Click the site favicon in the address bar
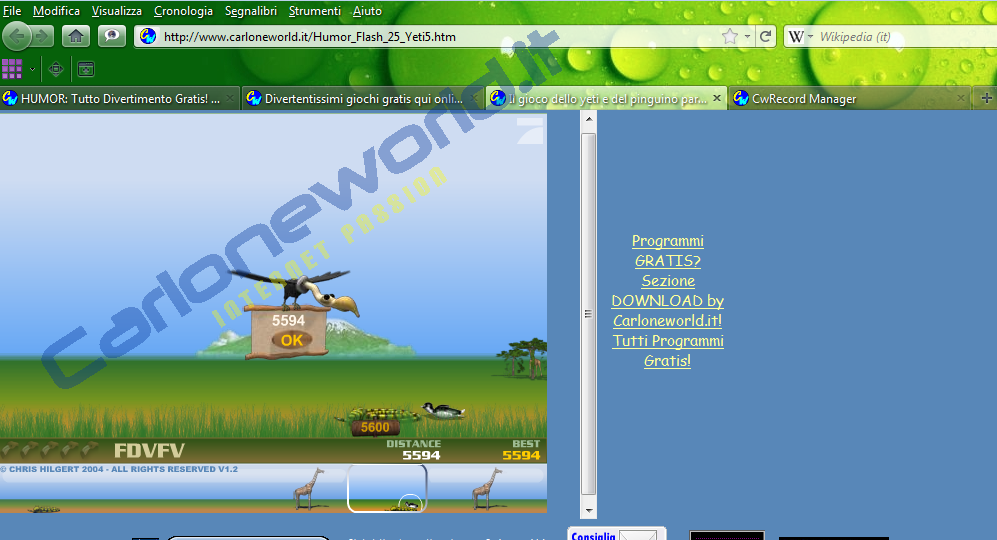997x540 pixels. click(148, 36)
